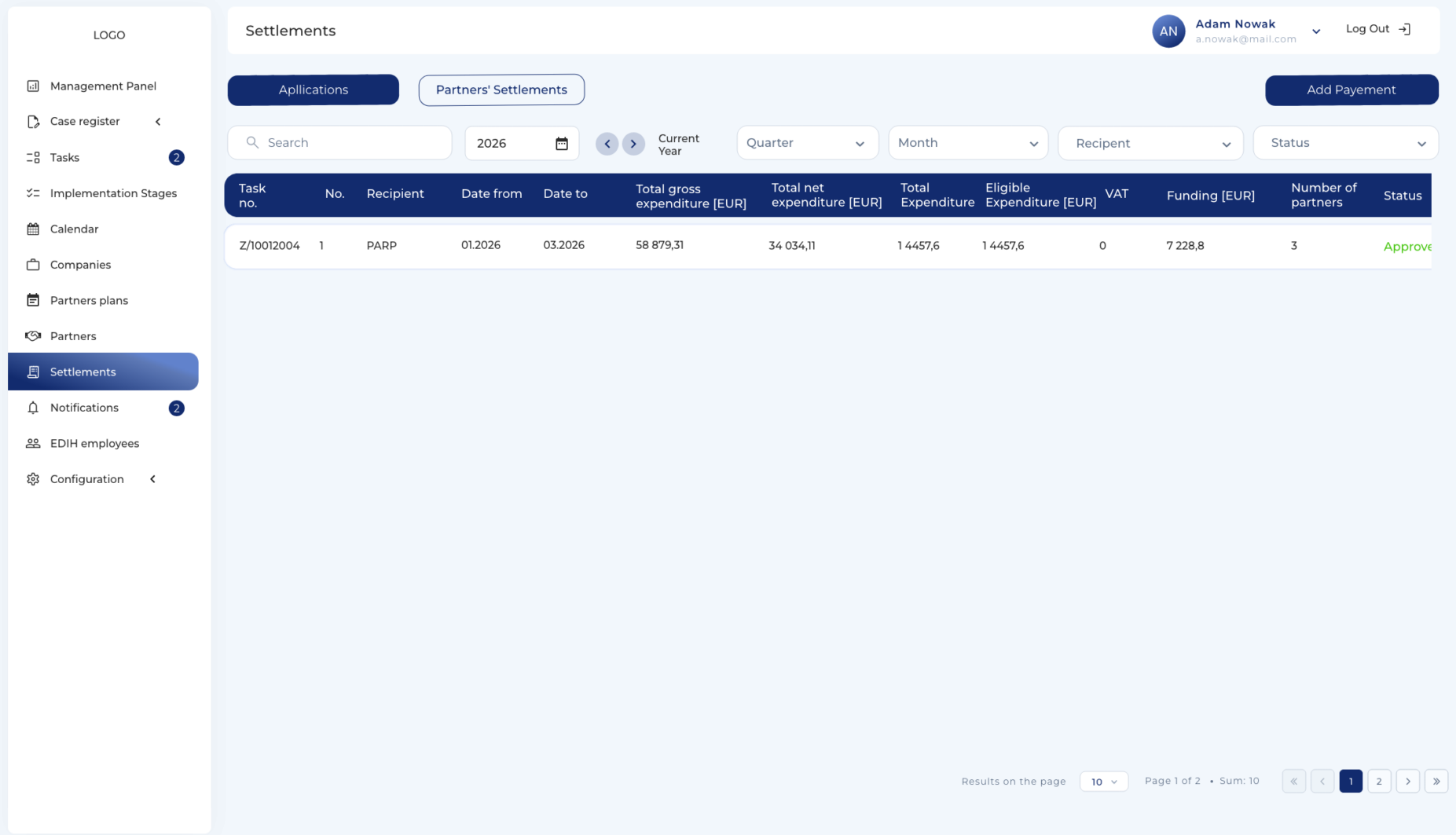1456x835 pixels.
Task: Click the 7 228,8 funding value
Action: tap(1185, 246)
